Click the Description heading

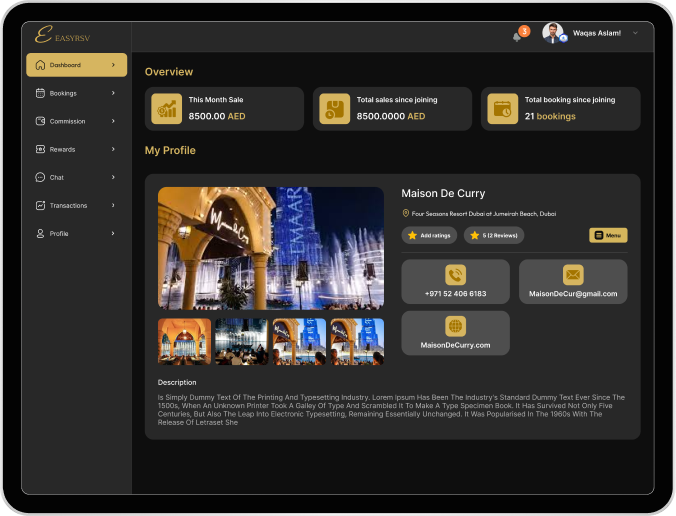click(177, 382)
